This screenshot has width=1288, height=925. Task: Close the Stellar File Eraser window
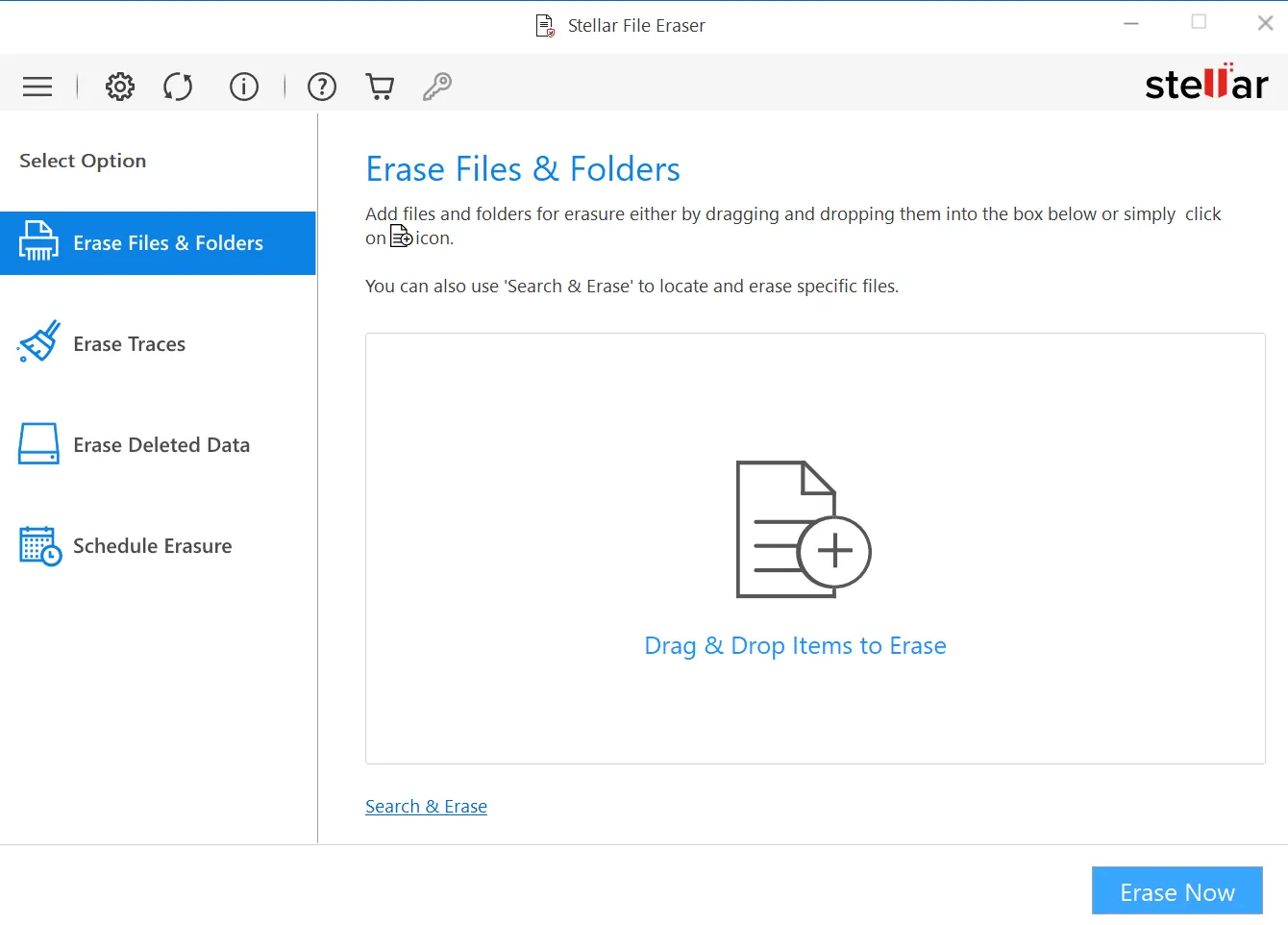pos(1266,23)
